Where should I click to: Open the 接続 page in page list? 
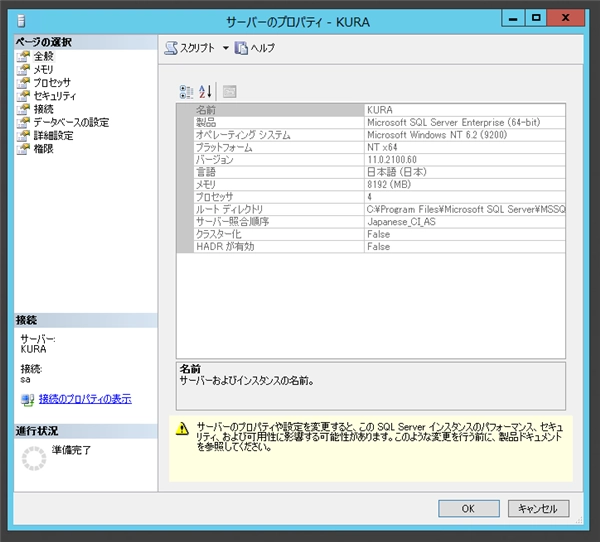click(x=44, y=109)
